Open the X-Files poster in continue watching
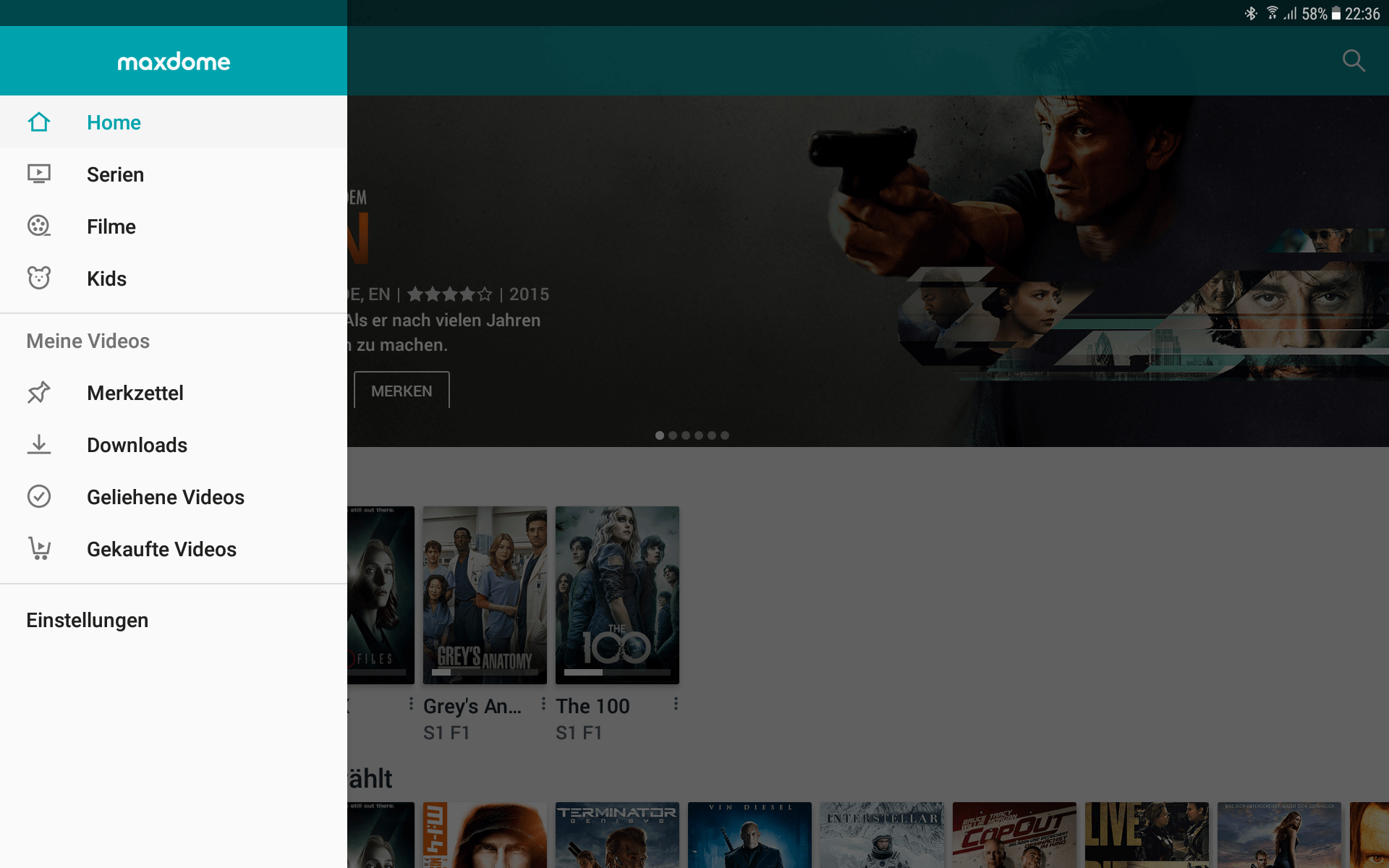 click(x=381, y=595)
